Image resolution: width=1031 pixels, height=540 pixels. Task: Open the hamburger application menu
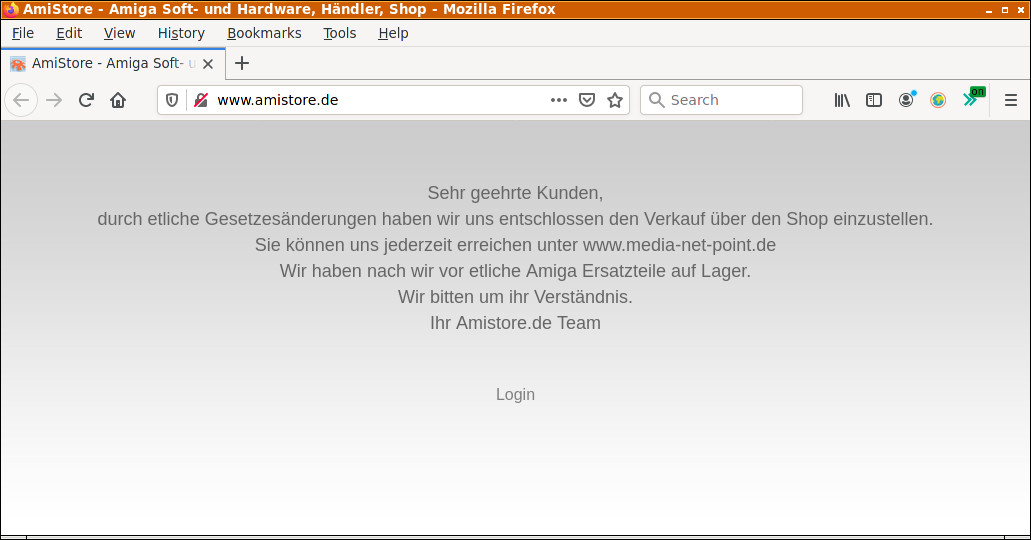pyautogui.click(x=1011, y=100)
